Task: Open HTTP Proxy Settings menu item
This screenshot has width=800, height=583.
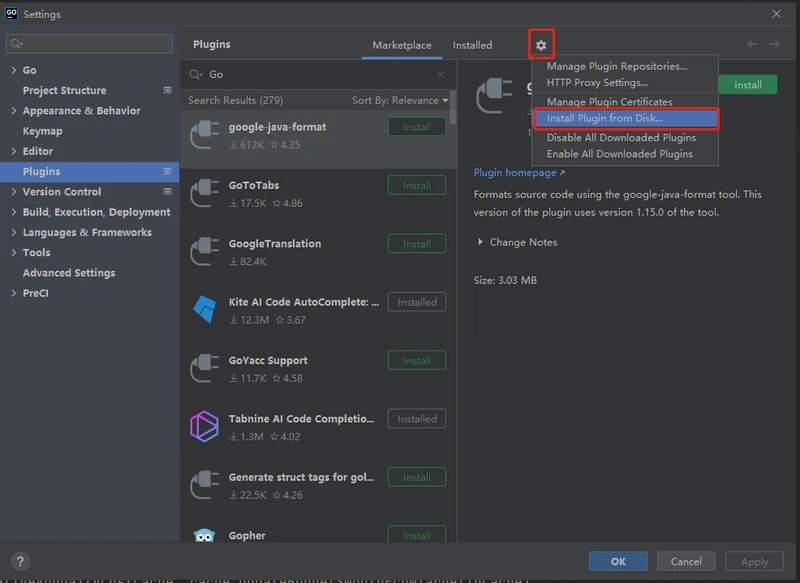Action: tap(625, 83)
